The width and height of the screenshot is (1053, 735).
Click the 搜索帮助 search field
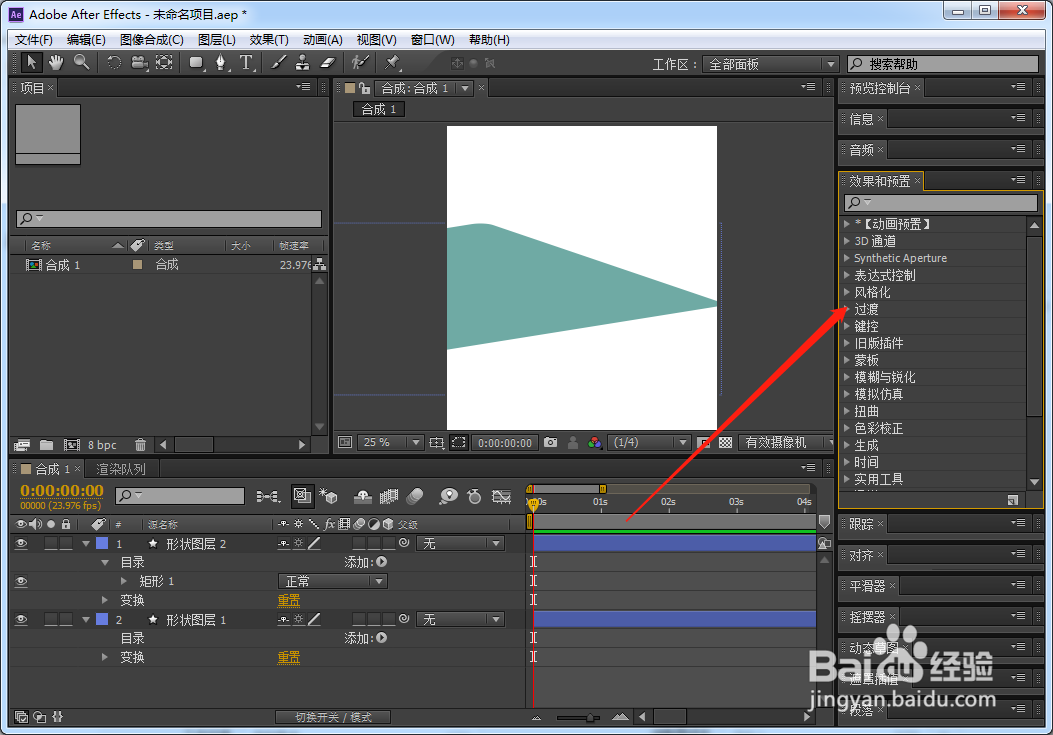pos(943,64)
